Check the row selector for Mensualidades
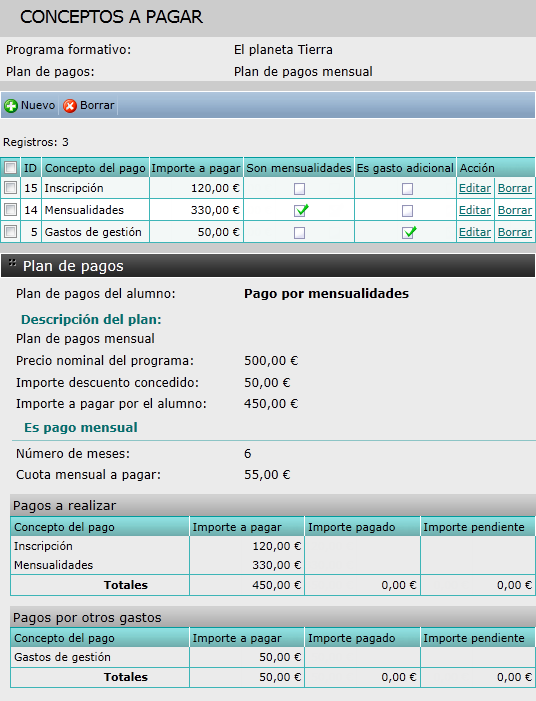 pyautogui.click(x=10, y=210)
